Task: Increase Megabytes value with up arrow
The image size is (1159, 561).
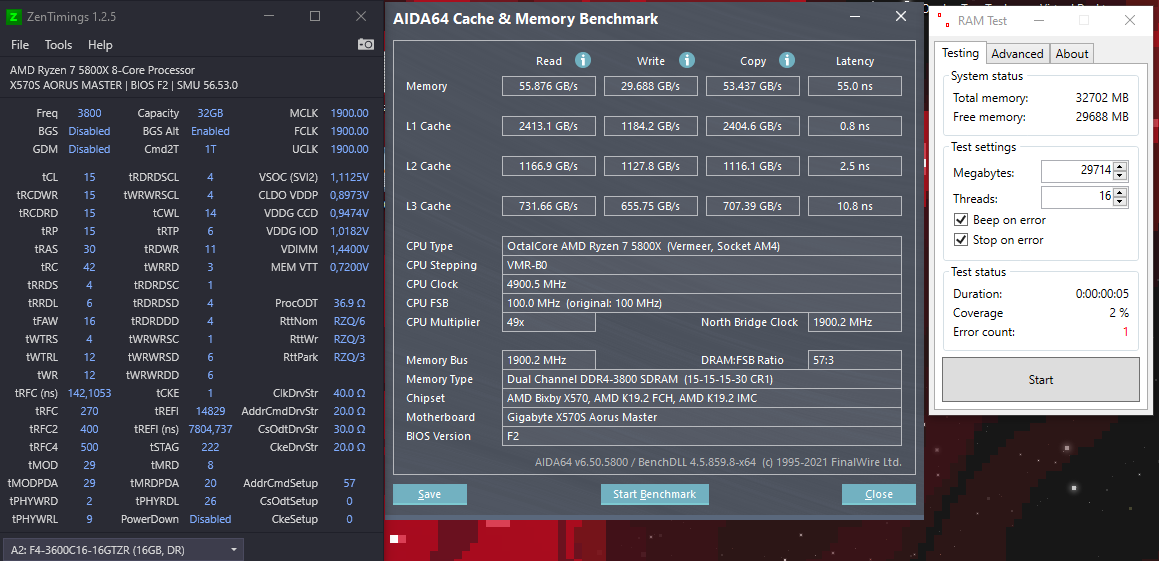Action: tap(1121, 168)
